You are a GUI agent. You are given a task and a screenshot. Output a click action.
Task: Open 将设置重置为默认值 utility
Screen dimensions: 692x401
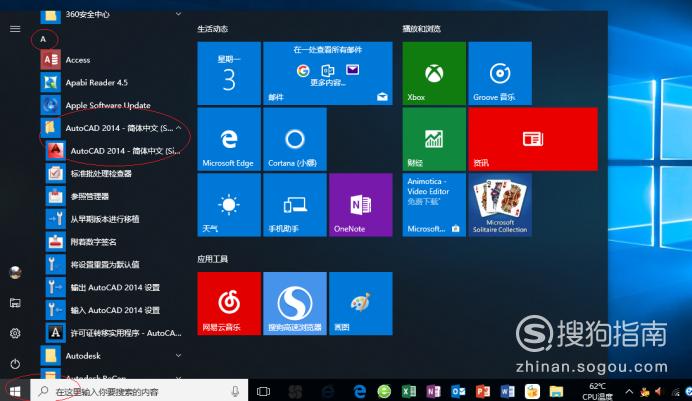tap(115, 265)
